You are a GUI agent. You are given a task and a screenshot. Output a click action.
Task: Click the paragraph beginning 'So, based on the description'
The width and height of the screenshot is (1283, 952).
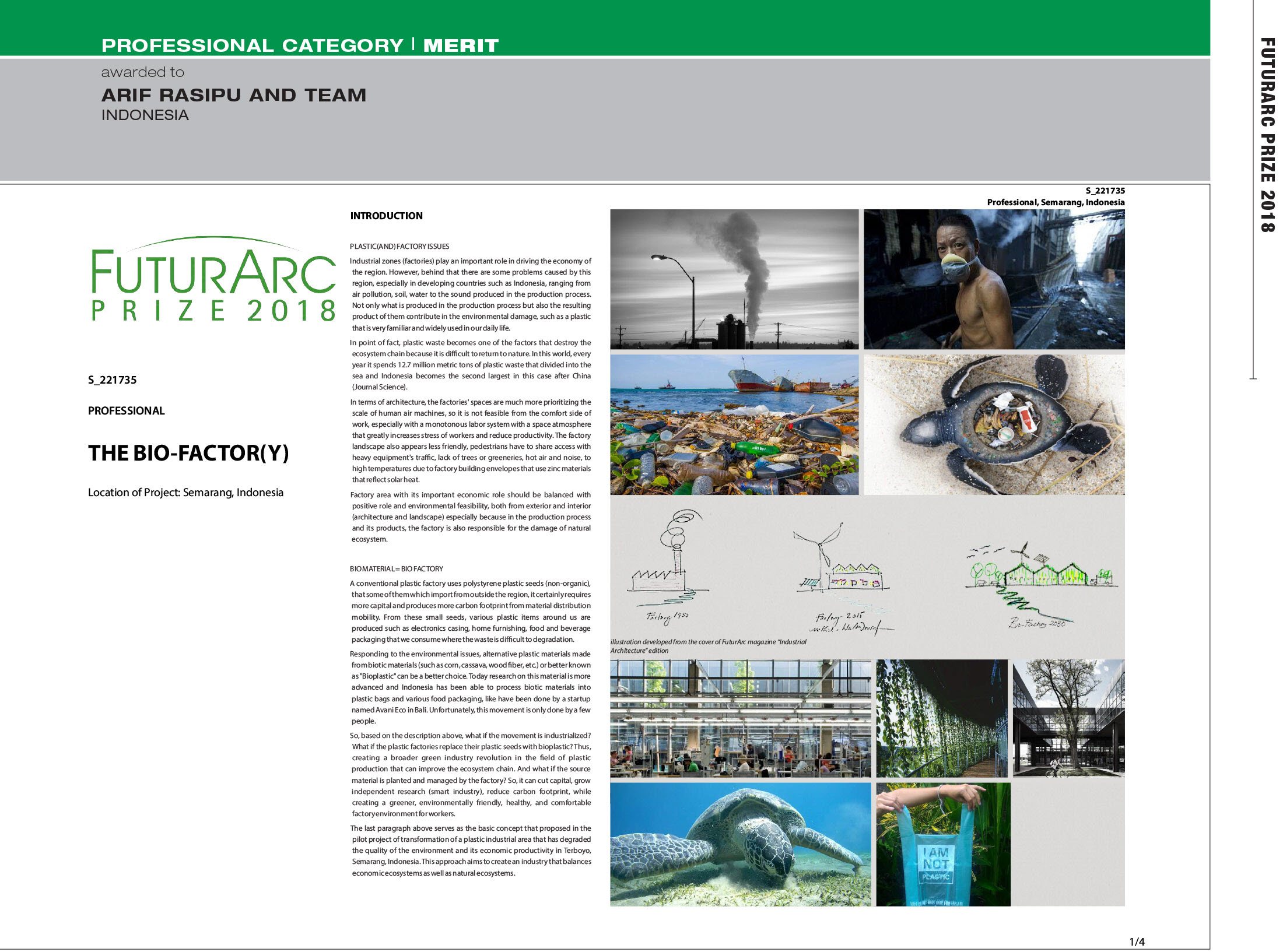click(x=471, y=775)
